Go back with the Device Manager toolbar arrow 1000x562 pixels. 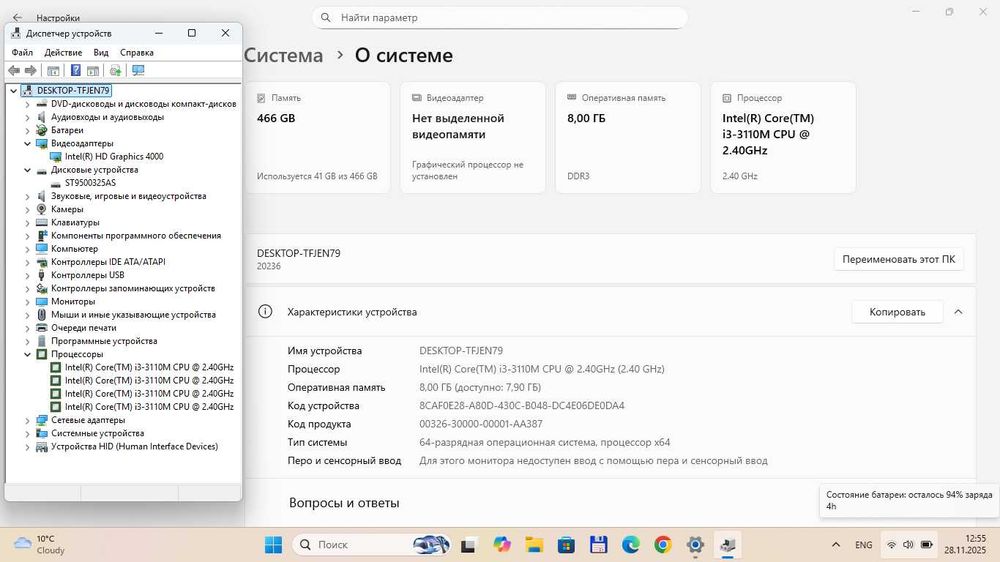pyautogui.click(x=14, y=71)
